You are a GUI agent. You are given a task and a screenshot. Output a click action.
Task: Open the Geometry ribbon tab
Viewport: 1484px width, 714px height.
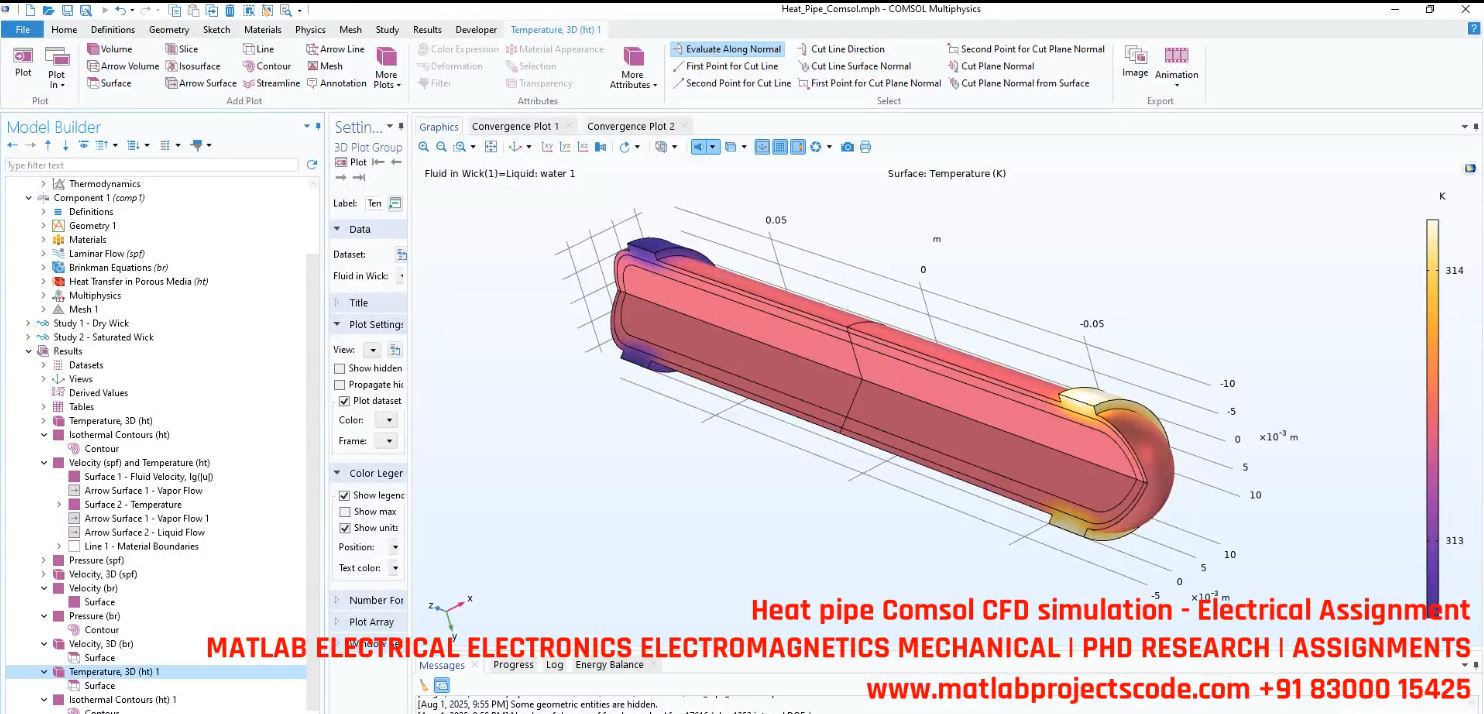pyautogui.click(x=169, y=29)
